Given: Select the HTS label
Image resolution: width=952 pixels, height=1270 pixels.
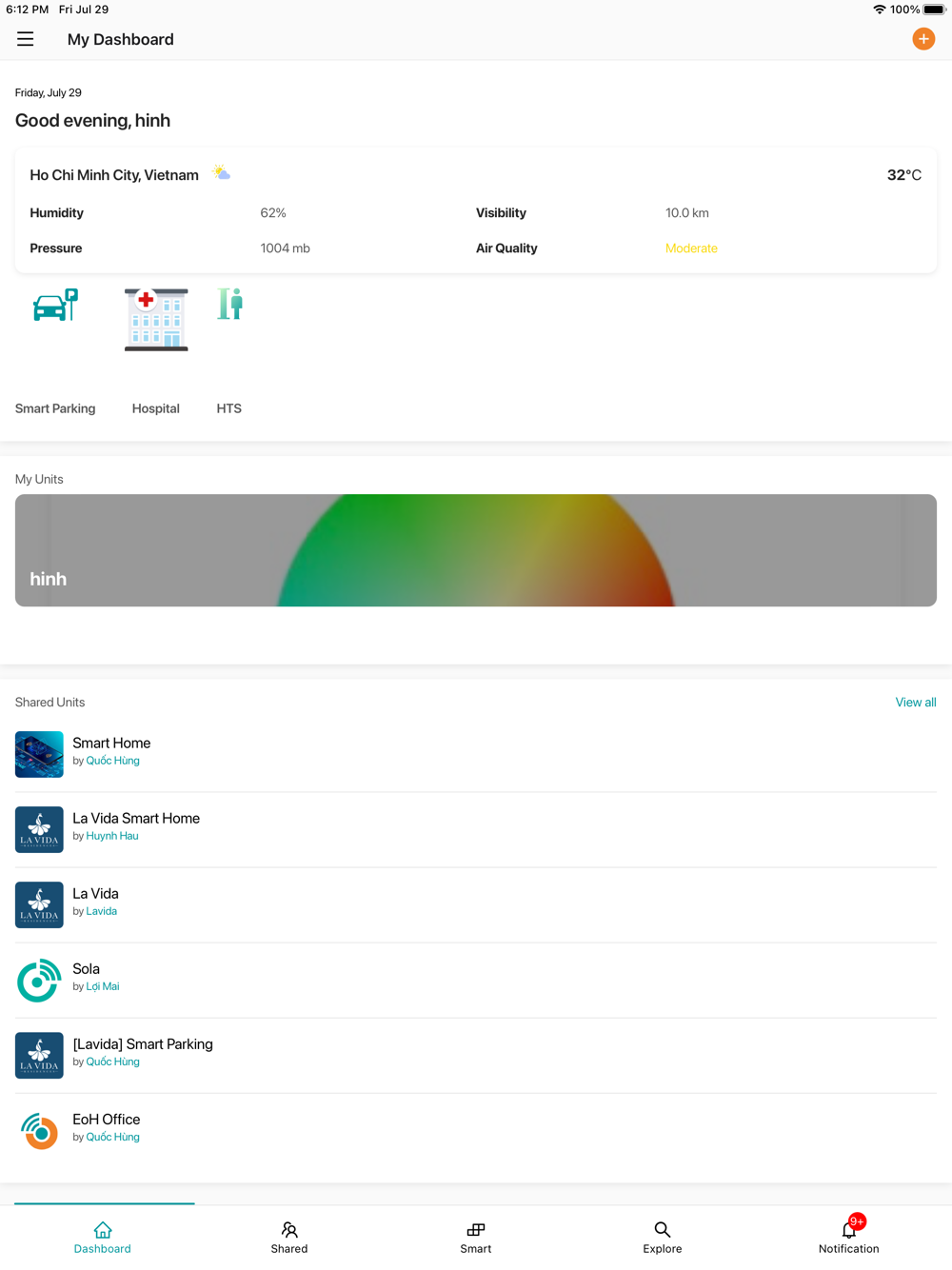Looking at the screenshot, I should 229,408.
